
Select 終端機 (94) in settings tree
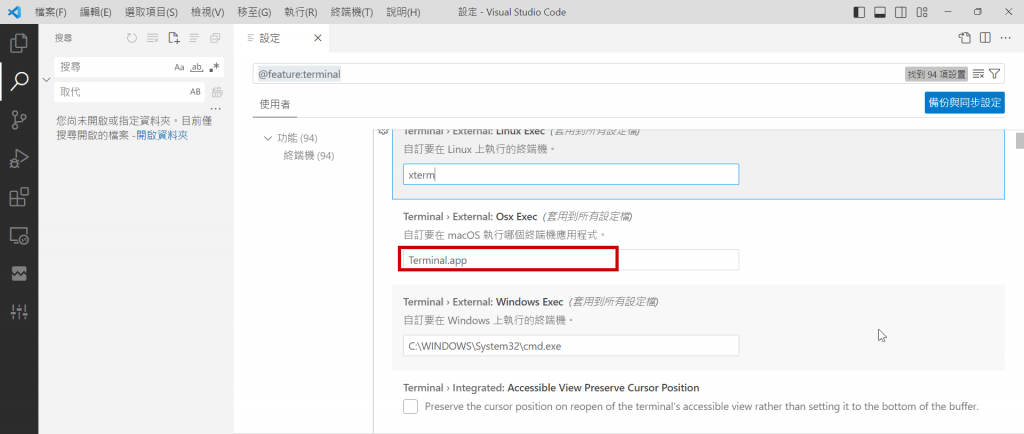308,156
